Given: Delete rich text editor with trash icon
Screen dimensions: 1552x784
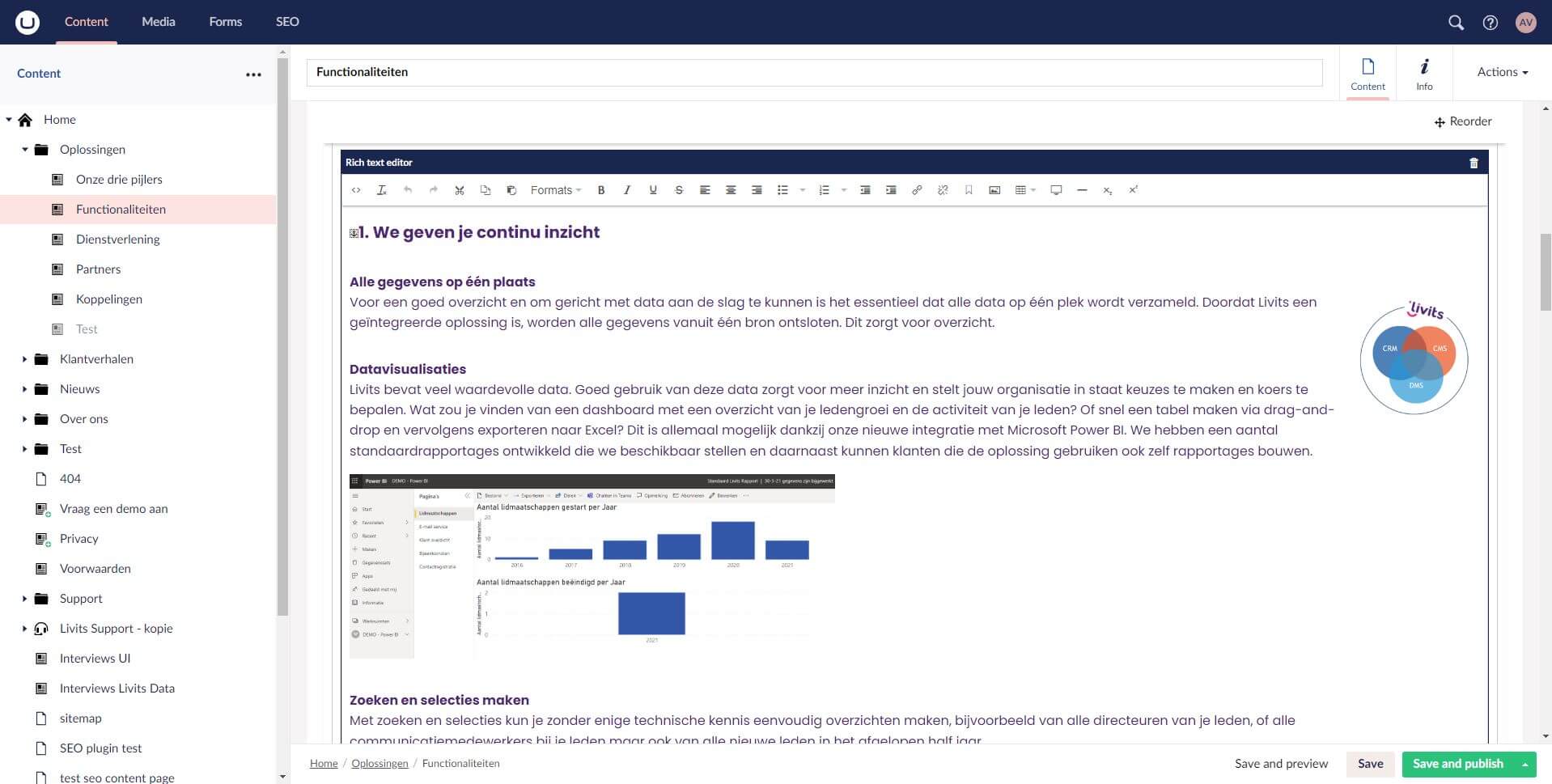Looking at the screenshot, I should pyautogui.click(x=1474, y=163).
